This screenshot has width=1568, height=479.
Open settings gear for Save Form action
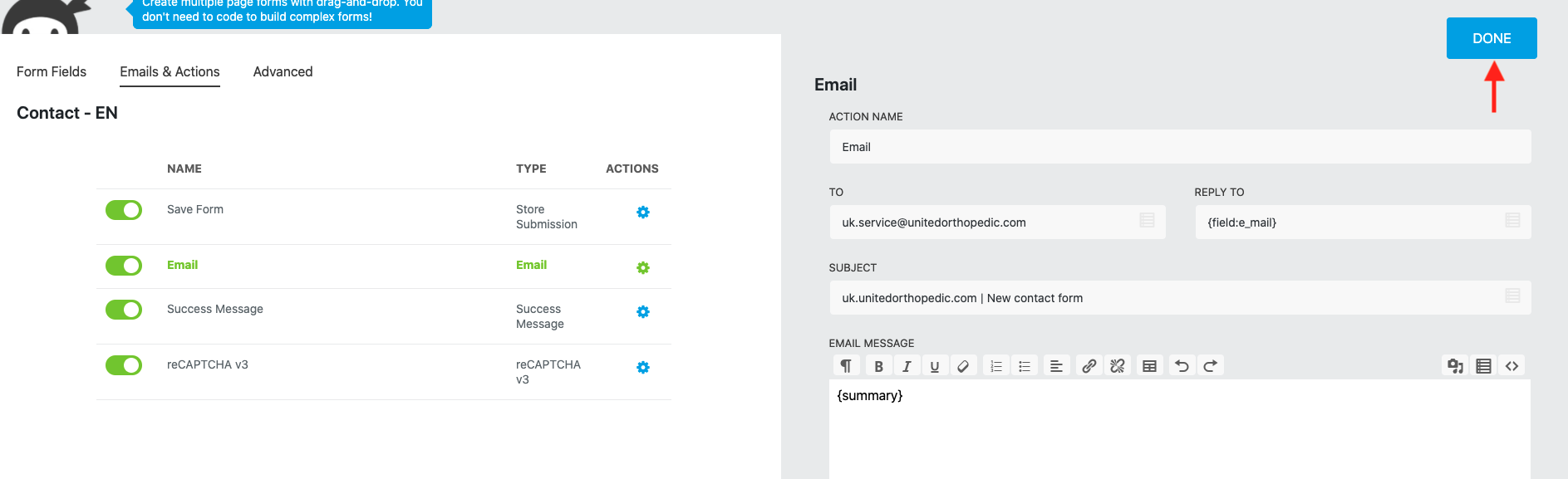643,213
